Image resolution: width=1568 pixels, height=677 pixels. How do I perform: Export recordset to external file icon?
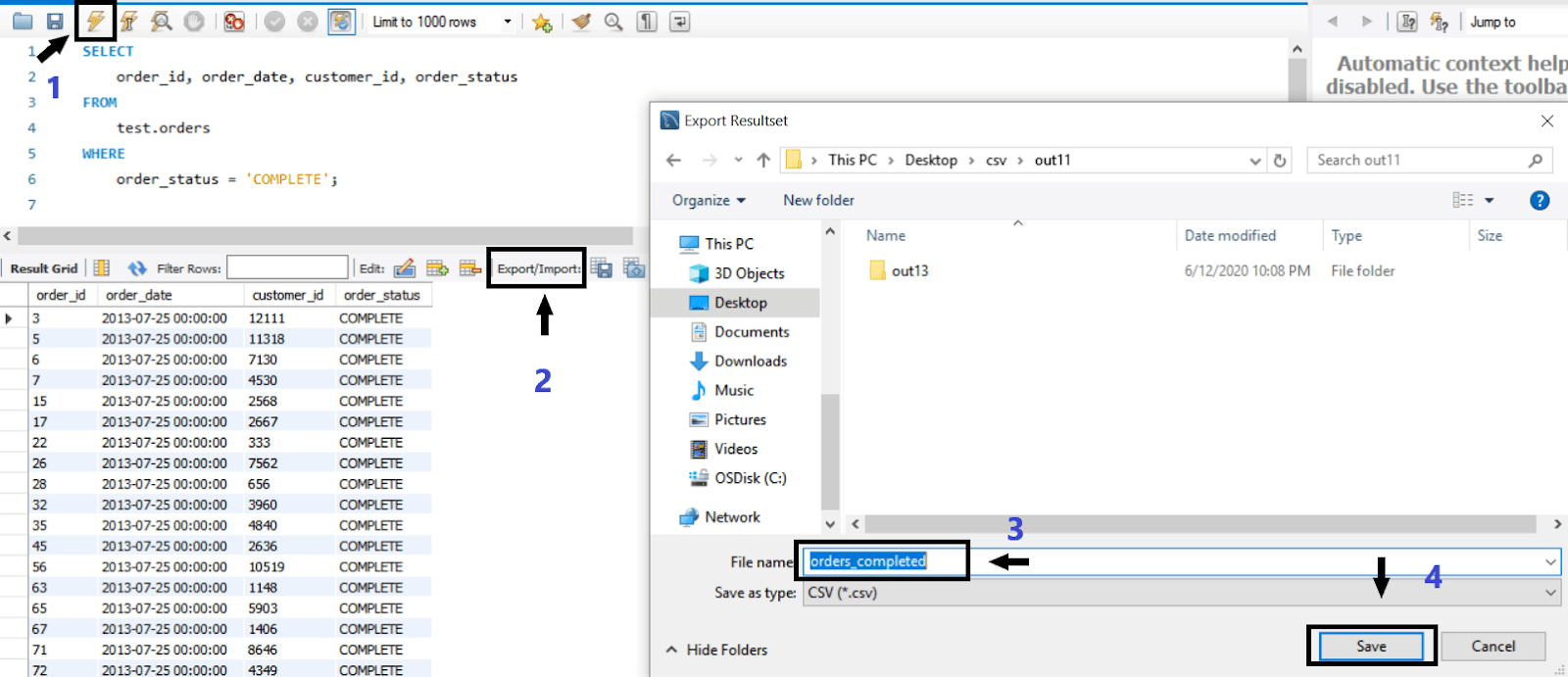(602, 268)
